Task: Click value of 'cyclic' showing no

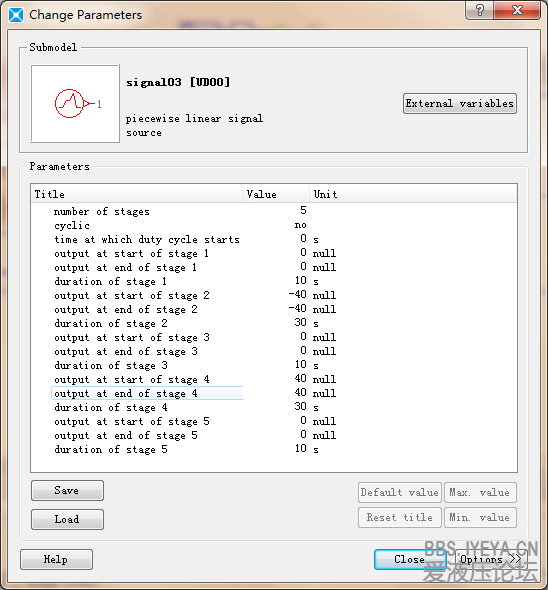Action: coord(300,225)
